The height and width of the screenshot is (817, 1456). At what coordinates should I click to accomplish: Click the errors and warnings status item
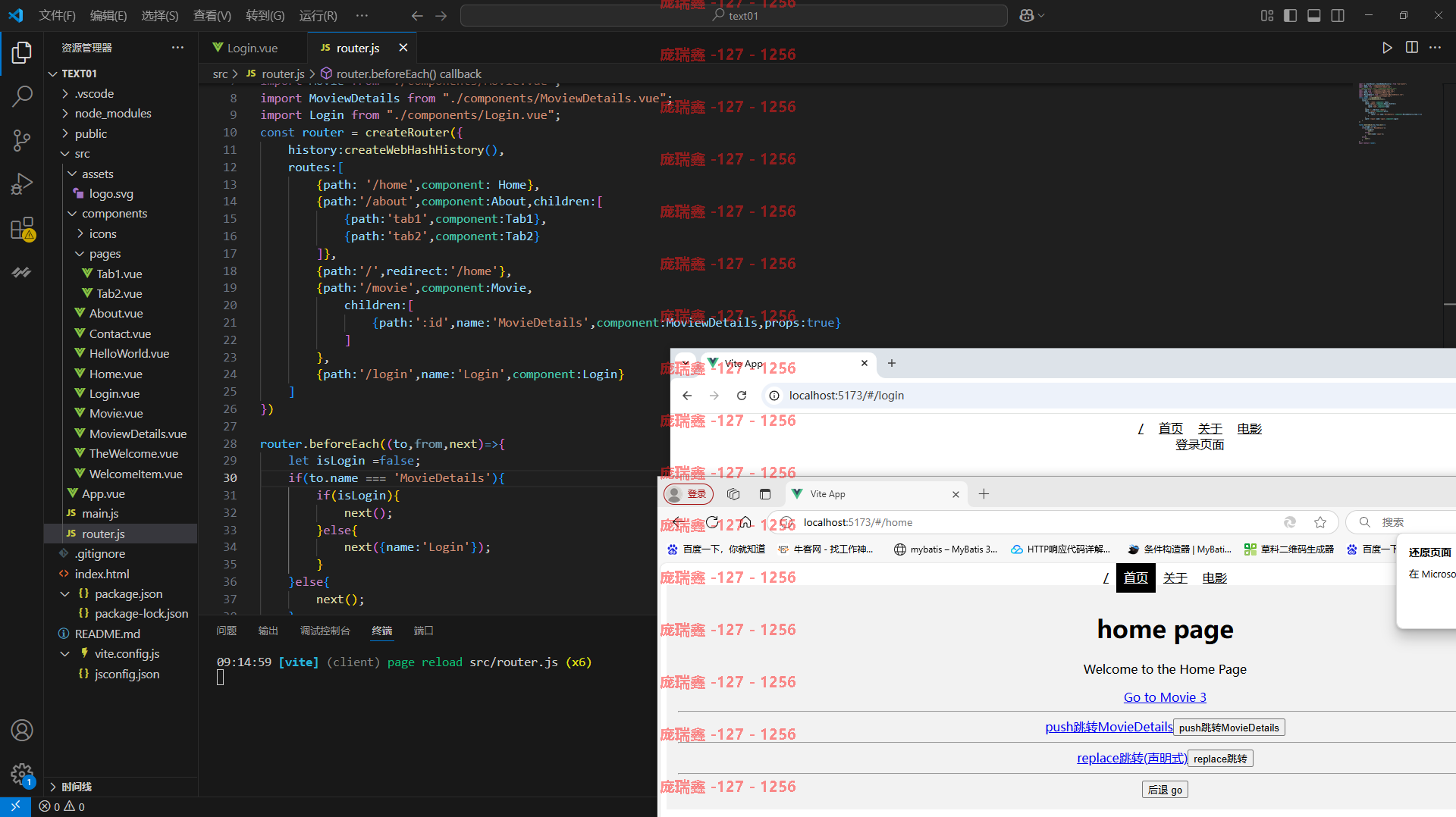(62, 807)
